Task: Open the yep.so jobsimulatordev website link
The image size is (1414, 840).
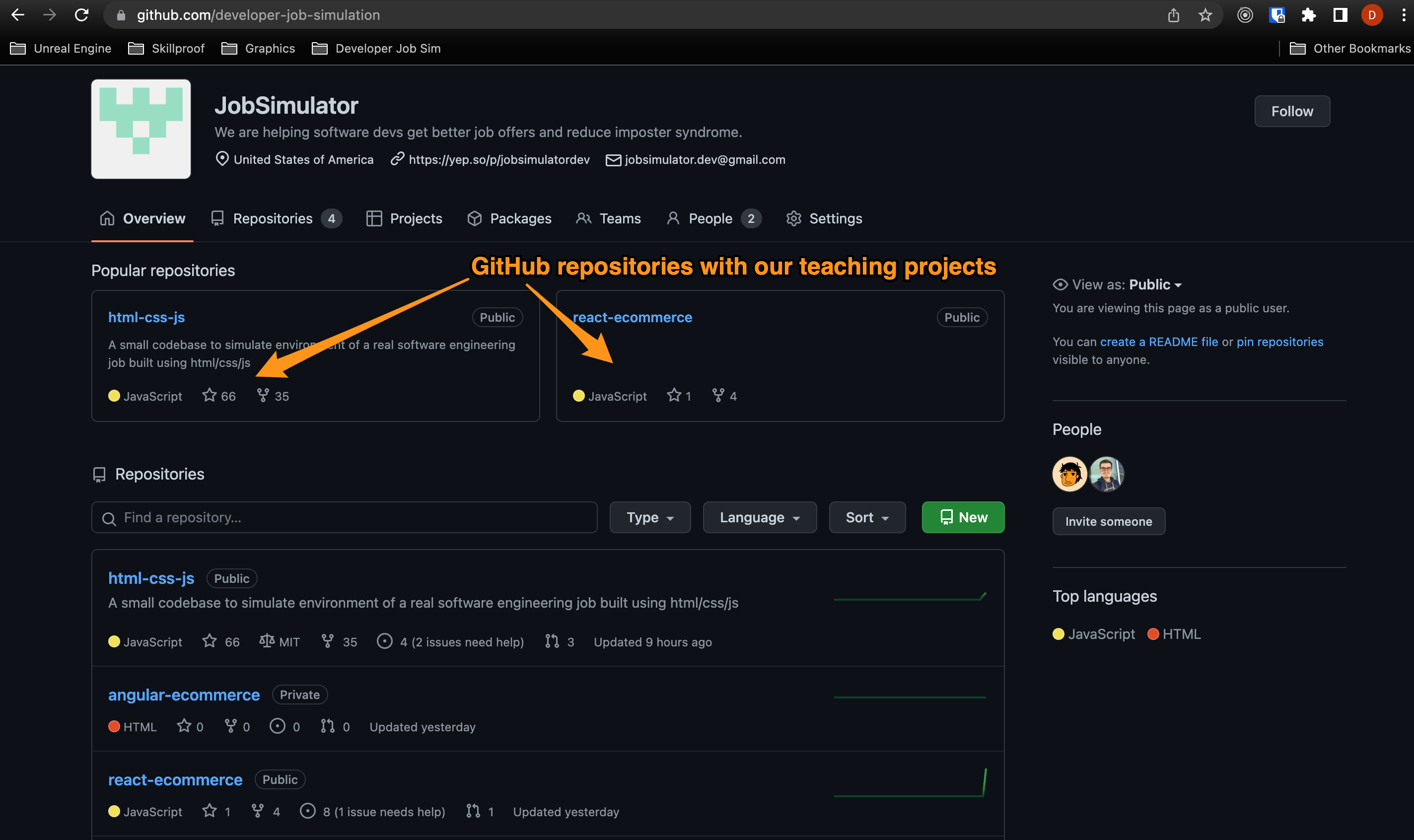Action: [498, 160]
